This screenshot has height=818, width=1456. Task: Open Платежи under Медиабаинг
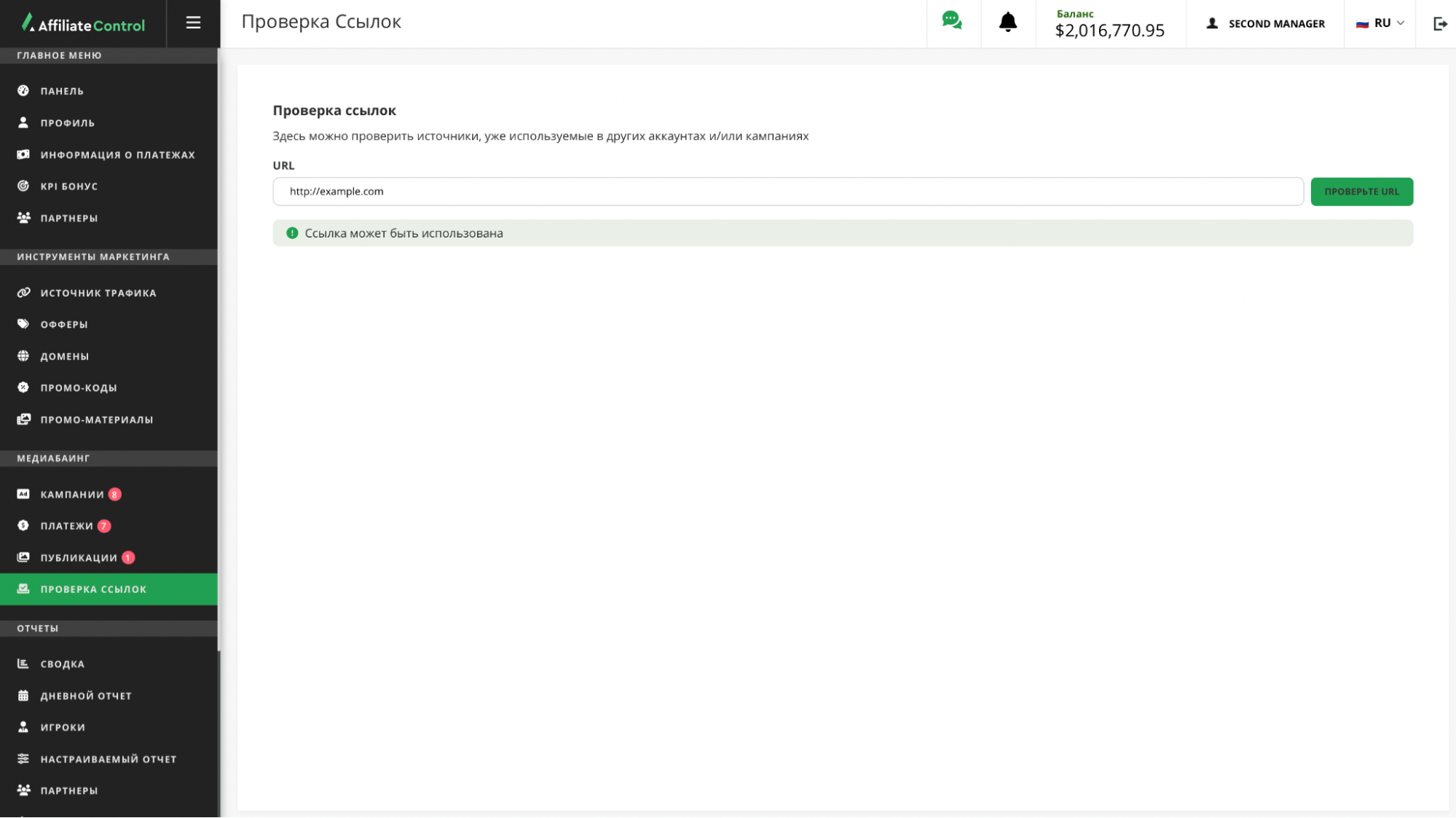pyautogui.click(x=66, y=526)
